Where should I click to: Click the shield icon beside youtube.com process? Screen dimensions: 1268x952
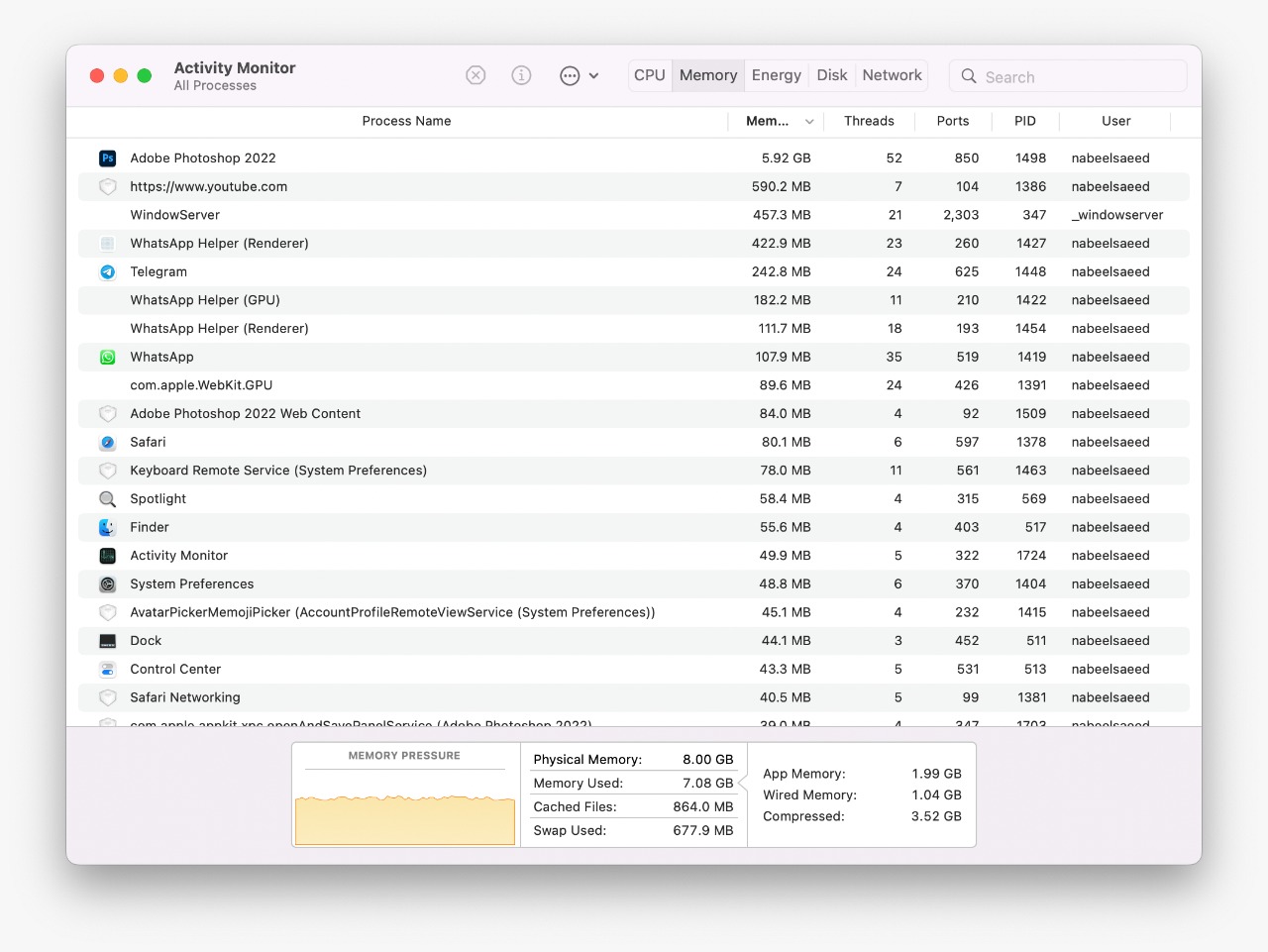[x=108, y=187]
